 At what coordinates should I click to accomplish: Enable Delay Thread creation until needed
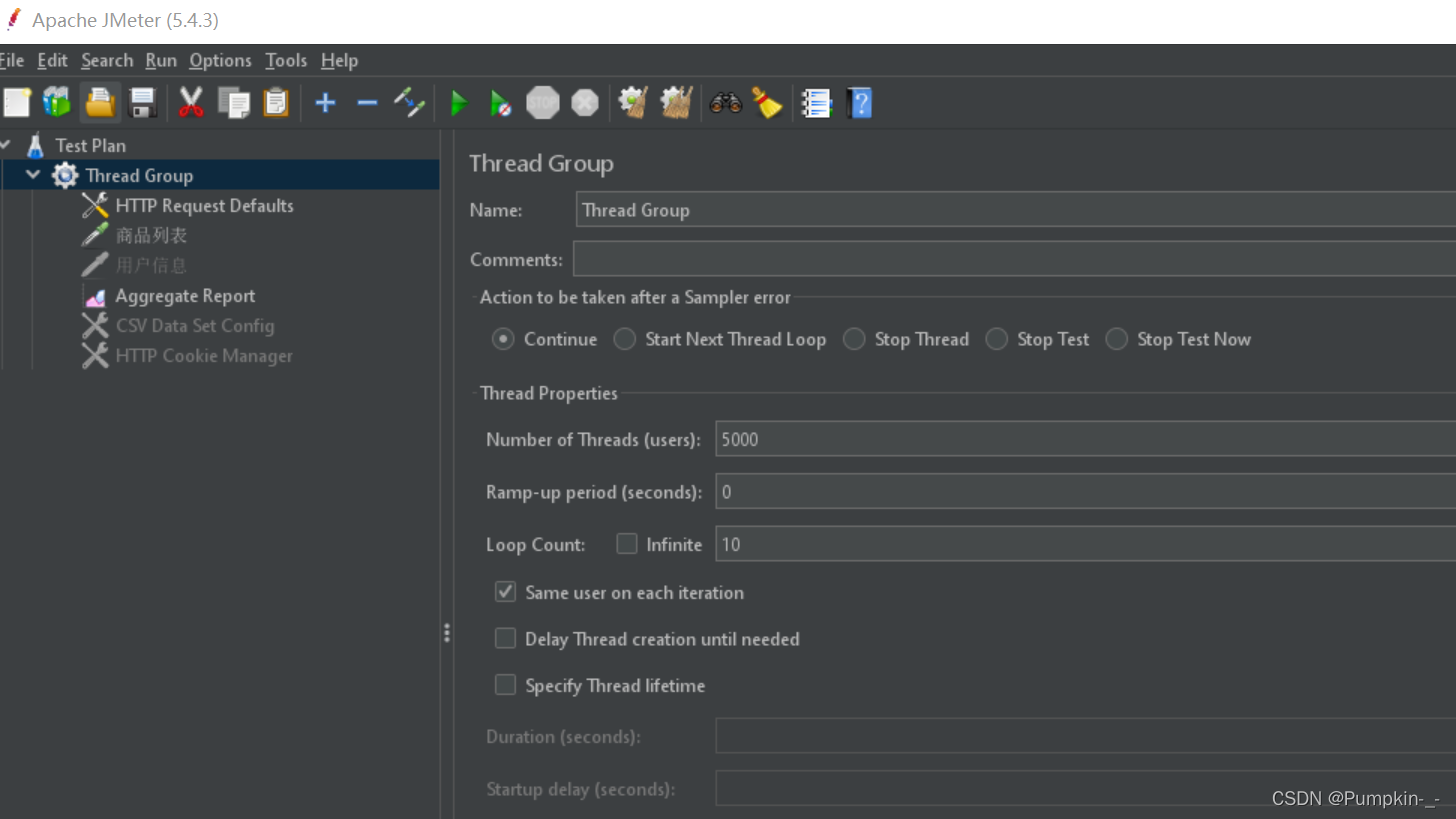pos(505,638)
